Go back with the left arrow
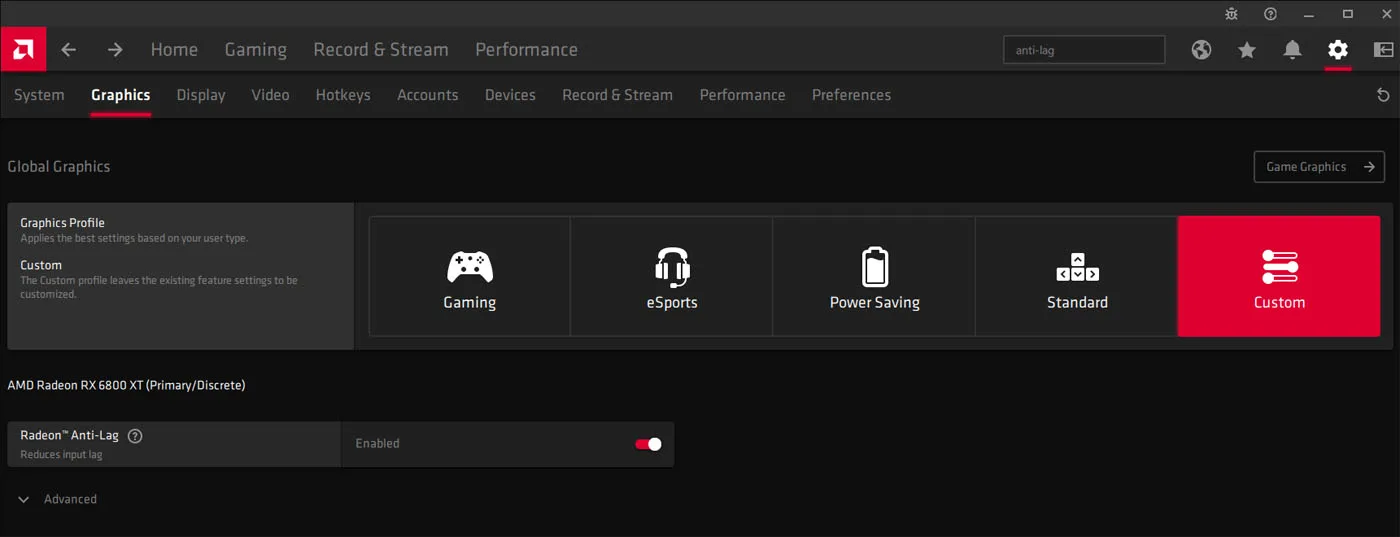Screen dimensions: 1400x537 coord(68,49)
